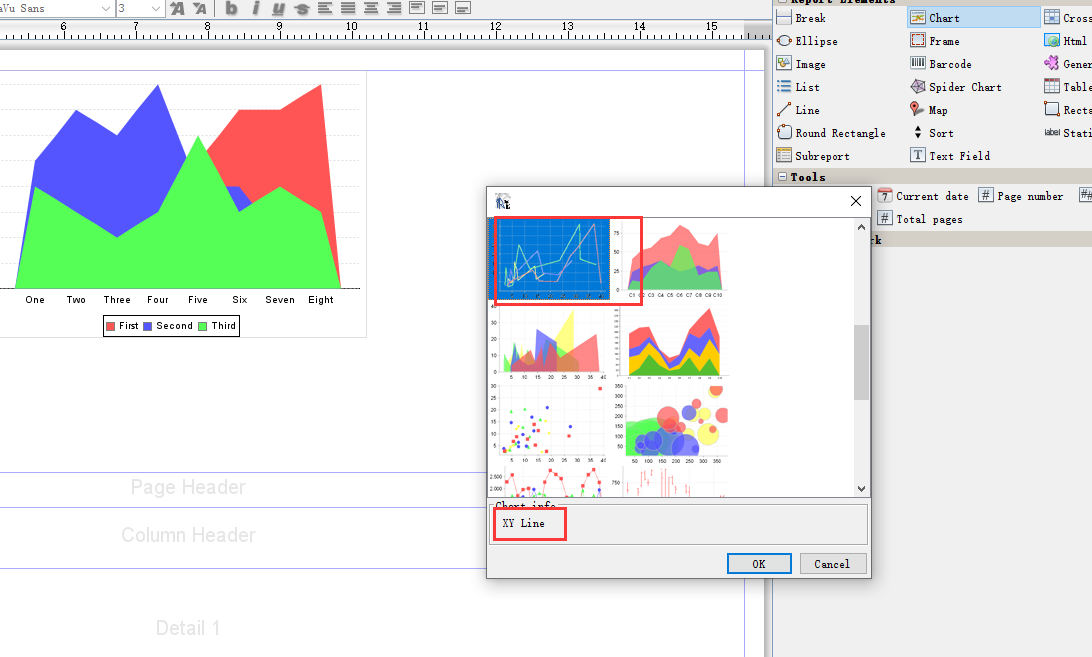This screenshot has width=1092, height=657.
Task: Choose the Area chart thumbnail with category labels
Action: 670,260
